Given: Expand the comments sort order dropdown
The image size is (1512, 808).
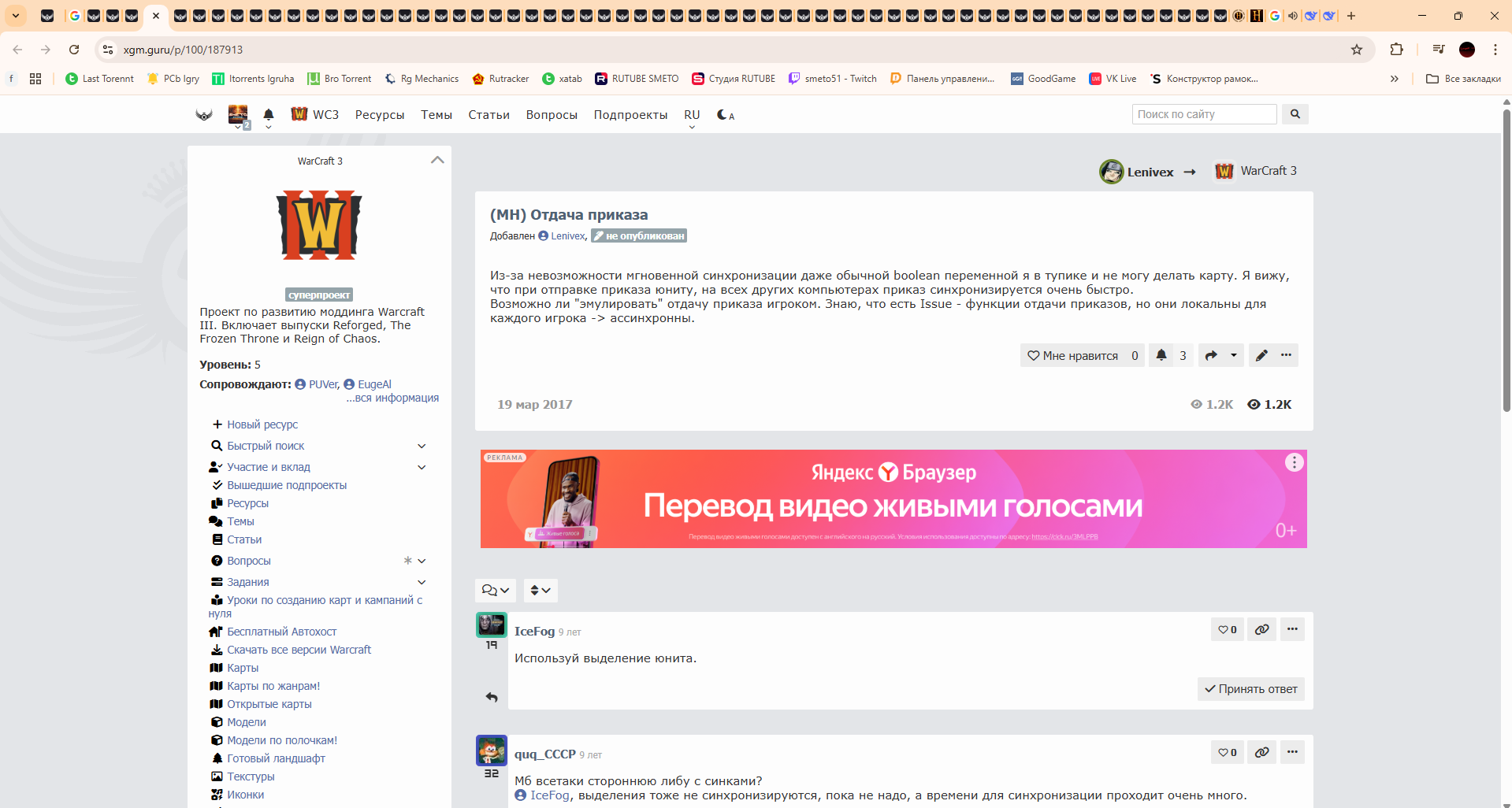Looking at the screenshot, I should point(541,591).
